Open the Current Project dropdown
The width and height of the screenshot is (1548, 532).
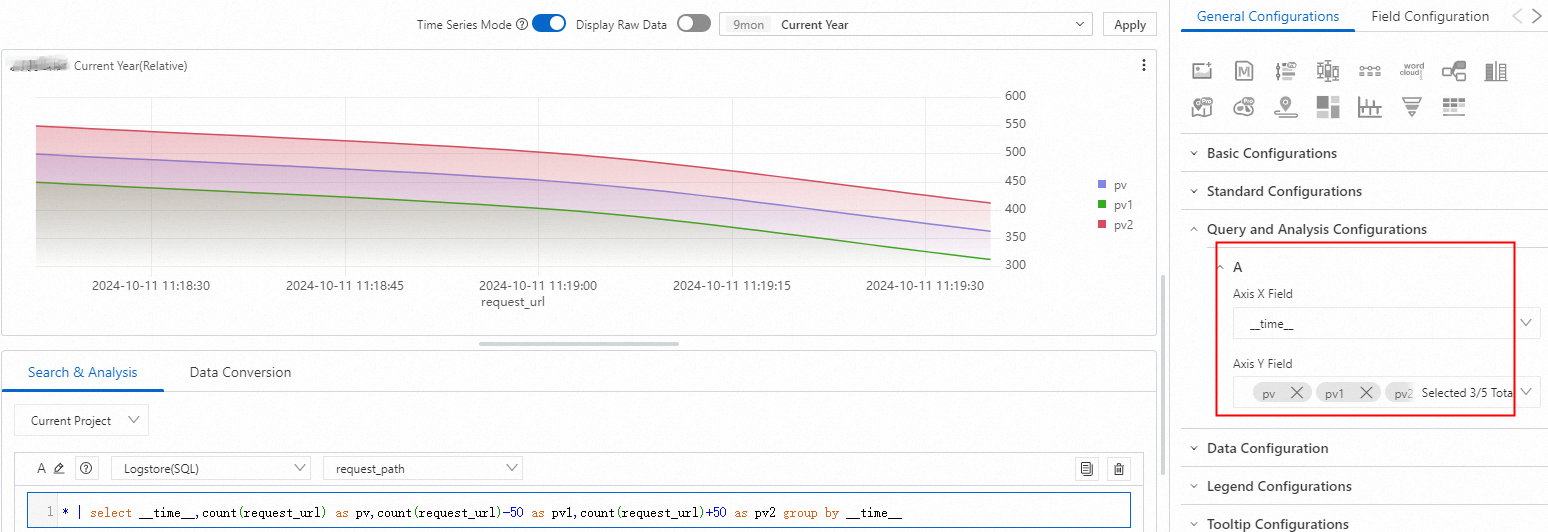[x=82, y=420]
